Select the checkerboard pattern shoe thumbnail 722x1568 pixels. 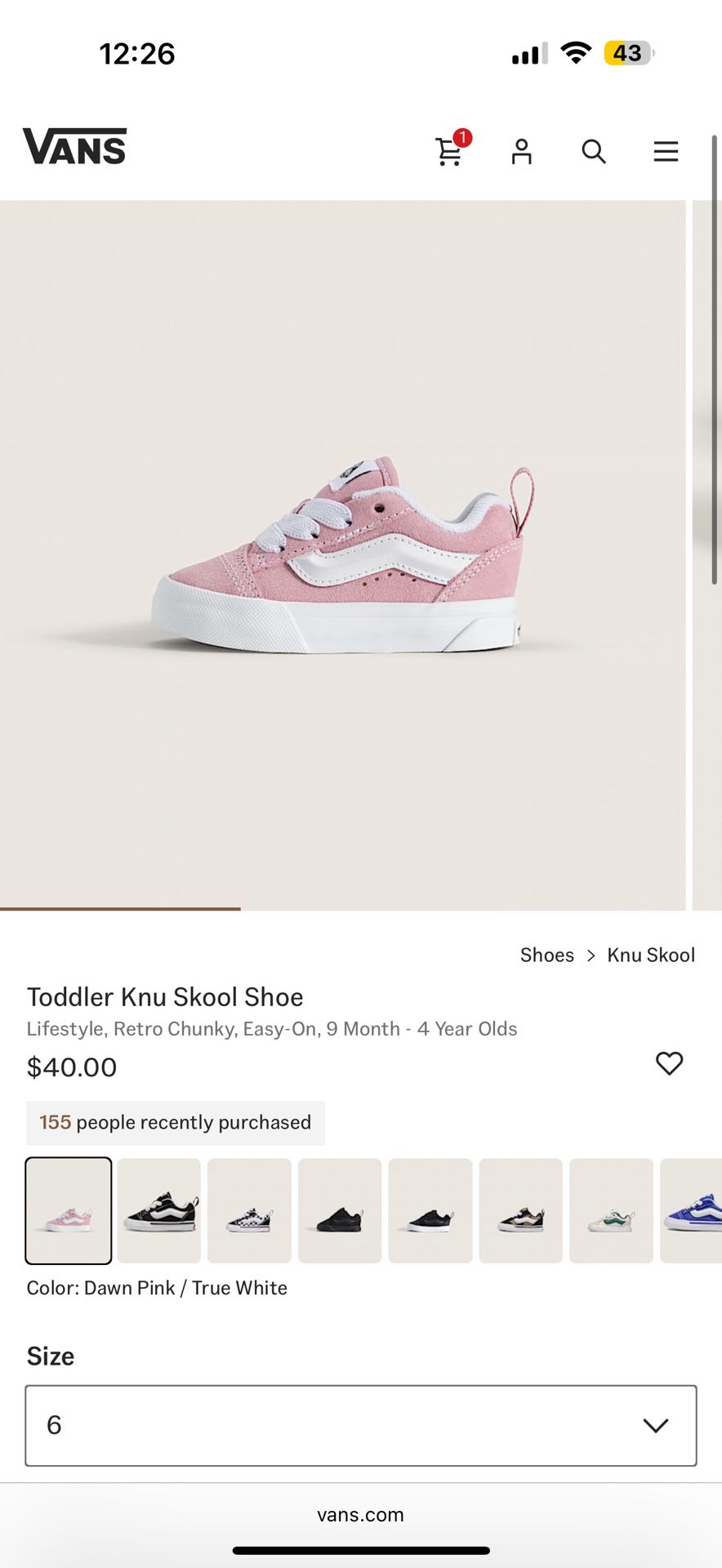click(249, 1210)
